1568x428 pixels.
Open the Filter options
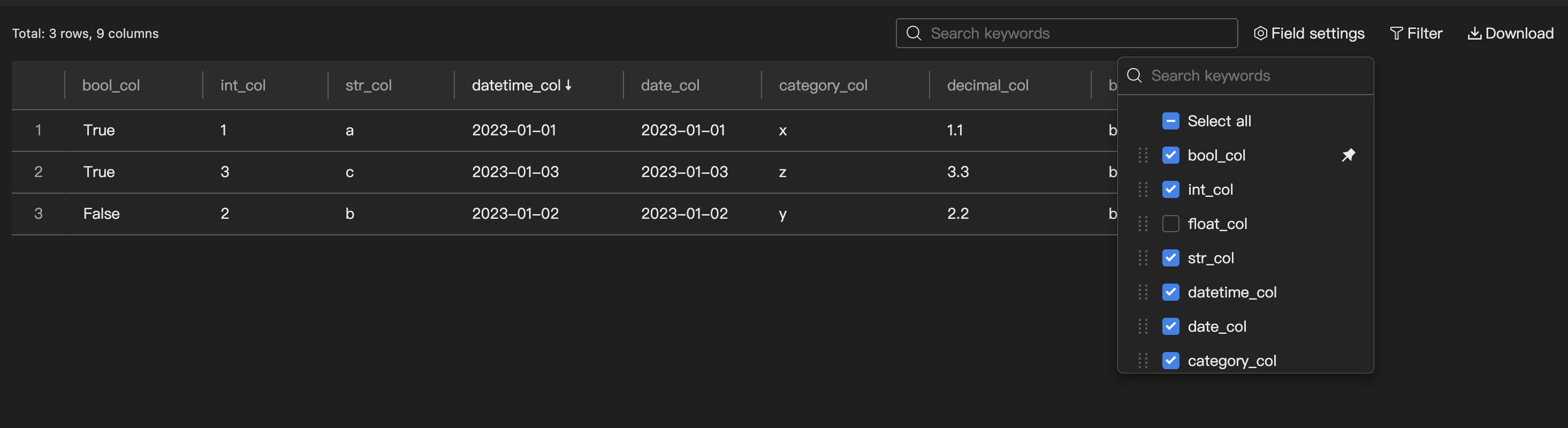point(1416,34)
